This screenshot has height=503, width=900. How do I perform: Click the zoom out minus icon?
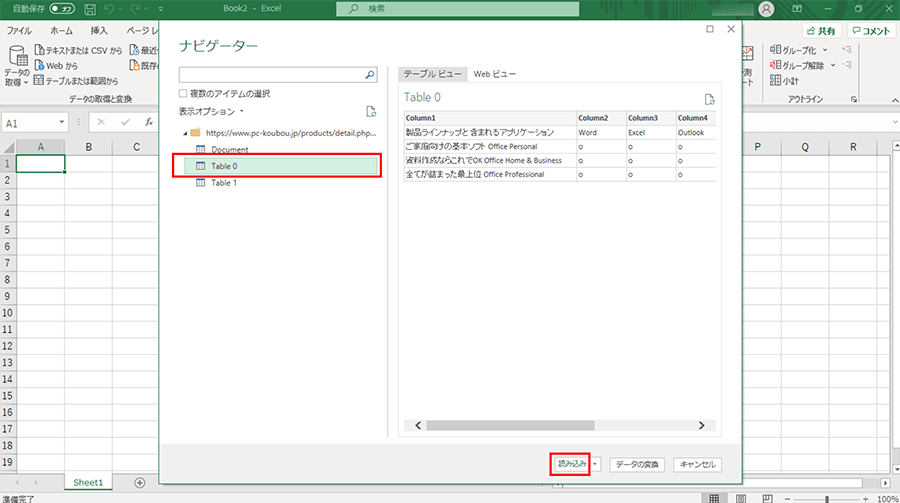[788, 499]
